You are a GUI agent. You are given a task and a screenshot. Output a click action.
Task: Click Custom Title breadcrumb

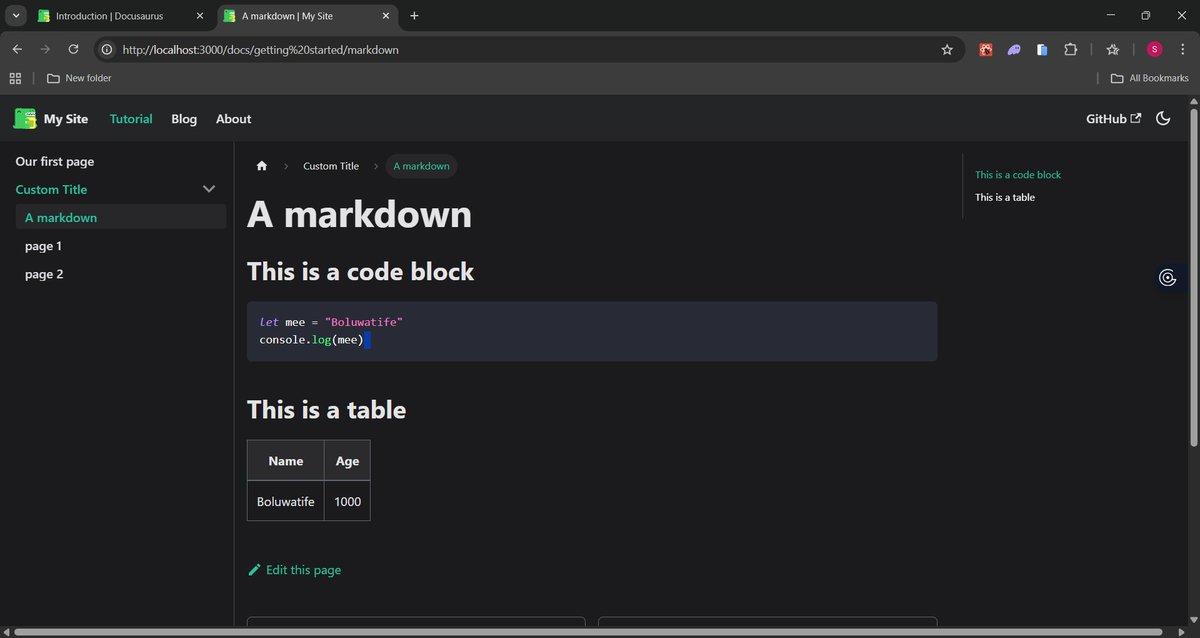tap(331, 166)
